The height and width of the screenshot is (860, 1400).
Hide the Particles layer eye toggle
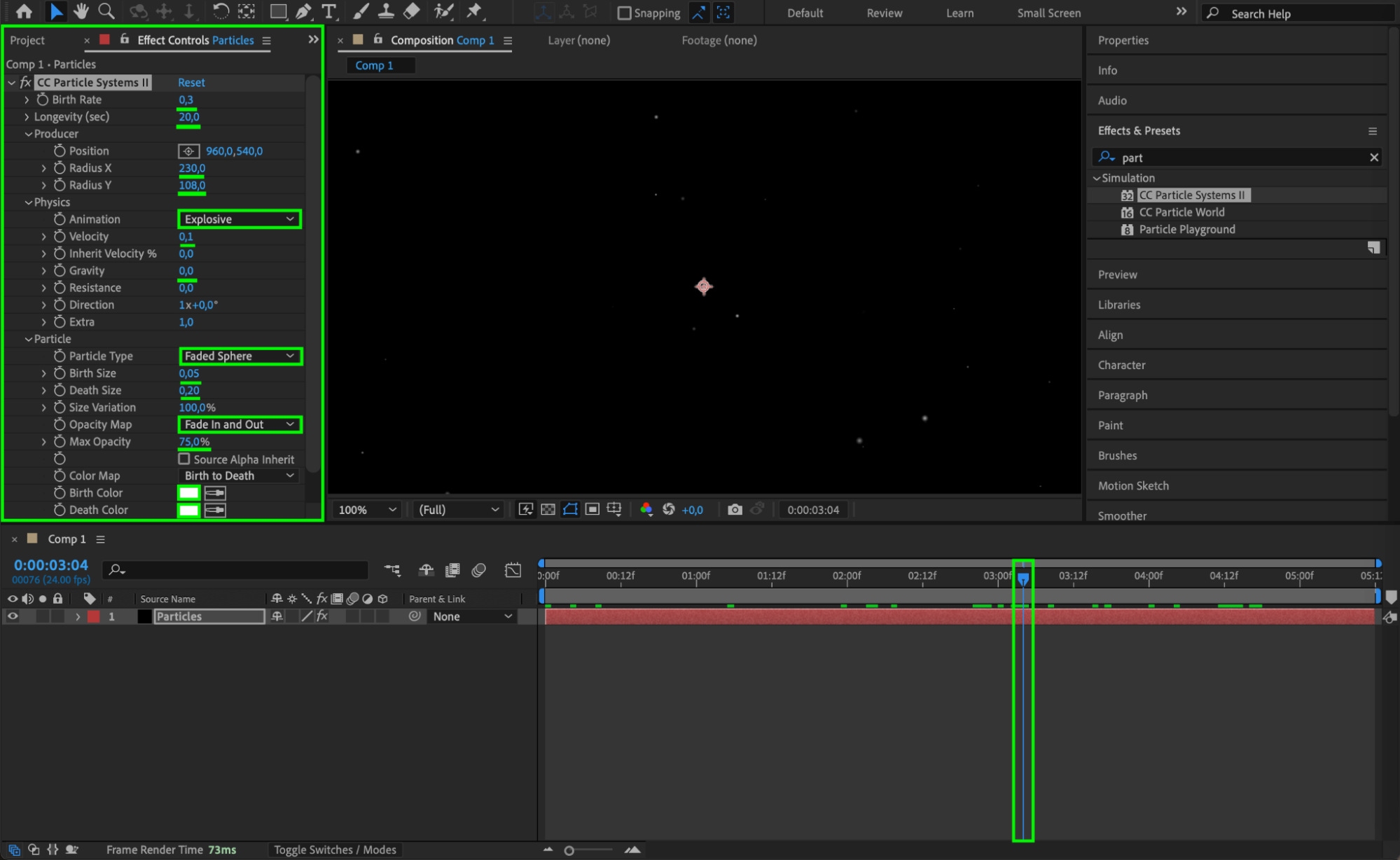pyautogui.click(x=13, y=616)
